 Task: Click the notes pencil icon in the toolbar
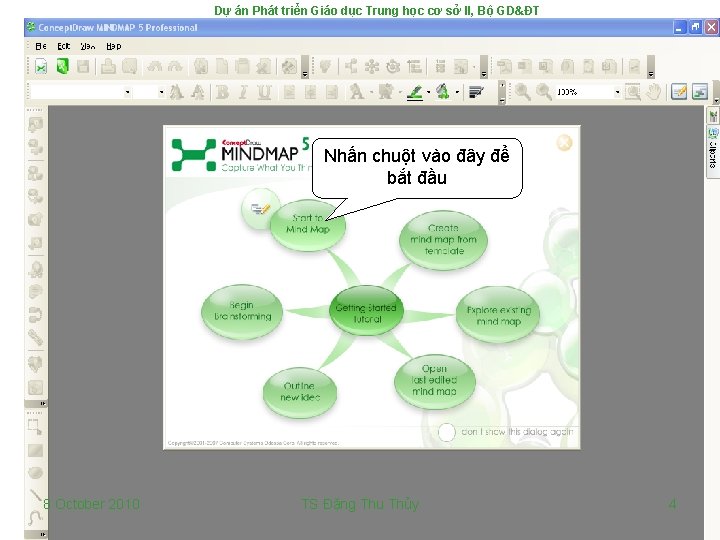[679, 92]
